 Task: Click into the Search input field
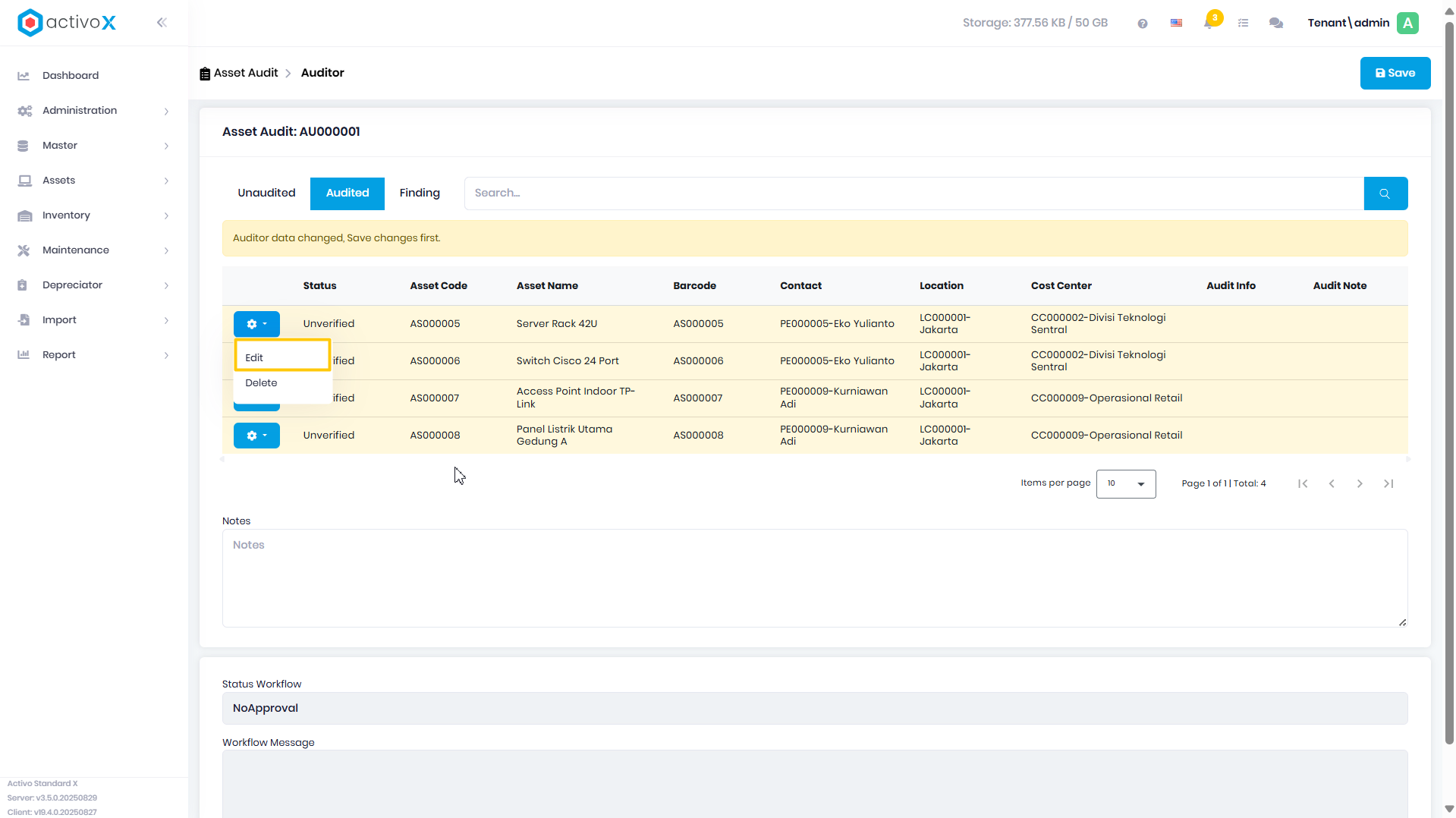coord(914,193)
